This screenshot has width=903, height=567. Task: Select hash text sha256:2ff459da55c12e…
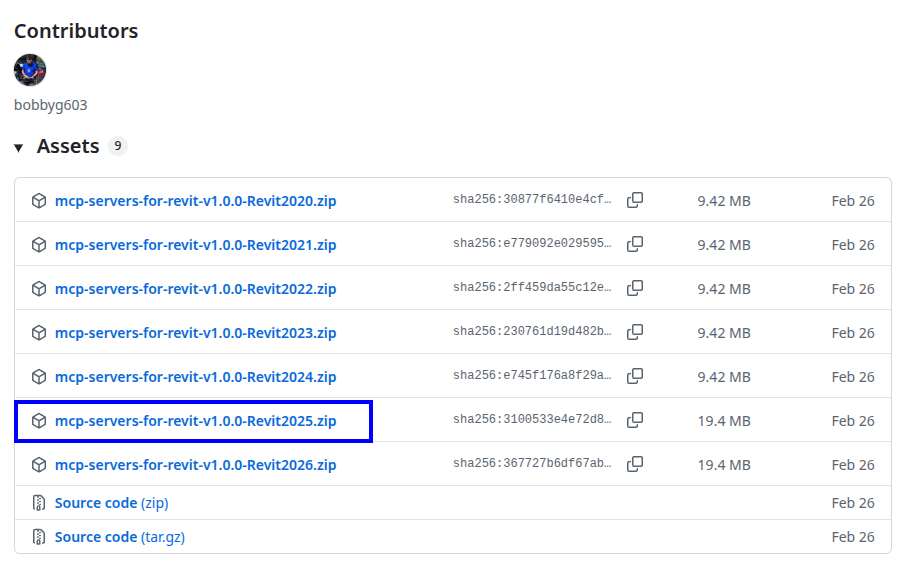tap(532, 287)
